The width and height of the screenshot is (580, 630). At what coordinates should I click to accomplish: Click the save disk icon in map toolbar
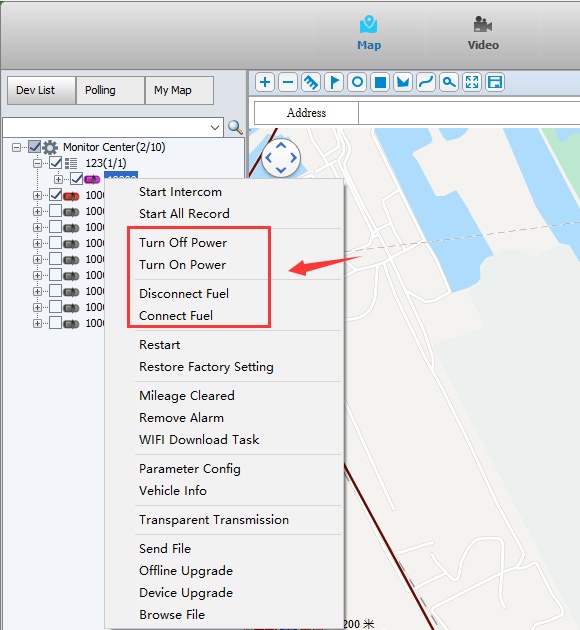pos(495,82)
